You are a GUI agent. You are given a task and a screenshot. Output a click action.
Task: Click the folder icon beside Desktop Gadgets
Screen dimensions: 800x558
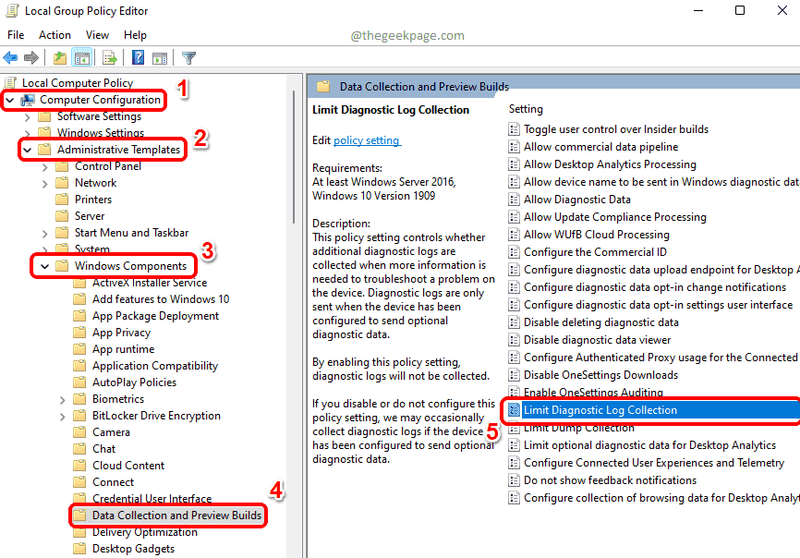tap(80, 549)
